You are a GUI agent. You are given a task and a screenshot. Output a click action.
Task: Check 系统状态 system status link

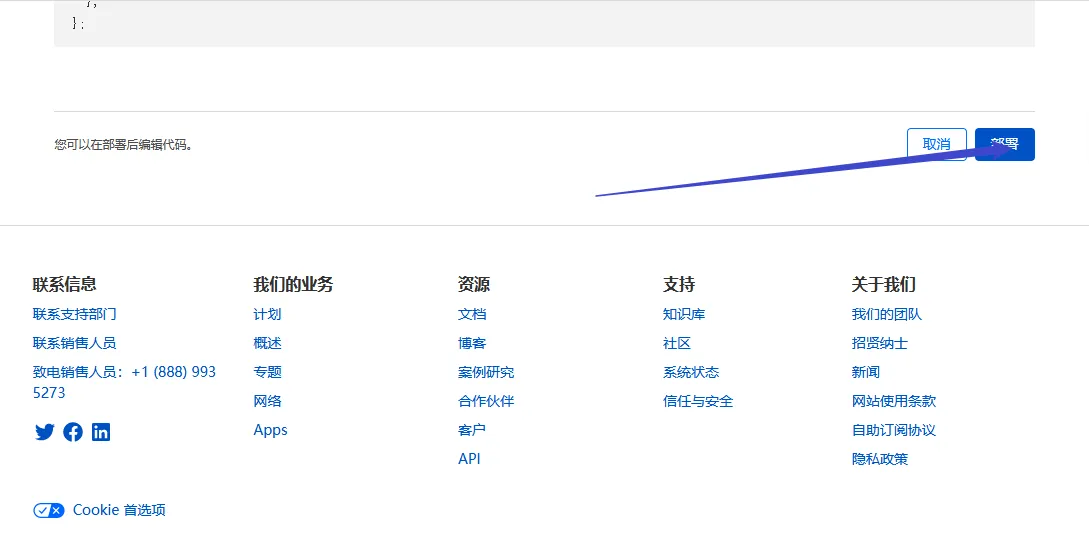pyautogui.click(x=691, y=372)
